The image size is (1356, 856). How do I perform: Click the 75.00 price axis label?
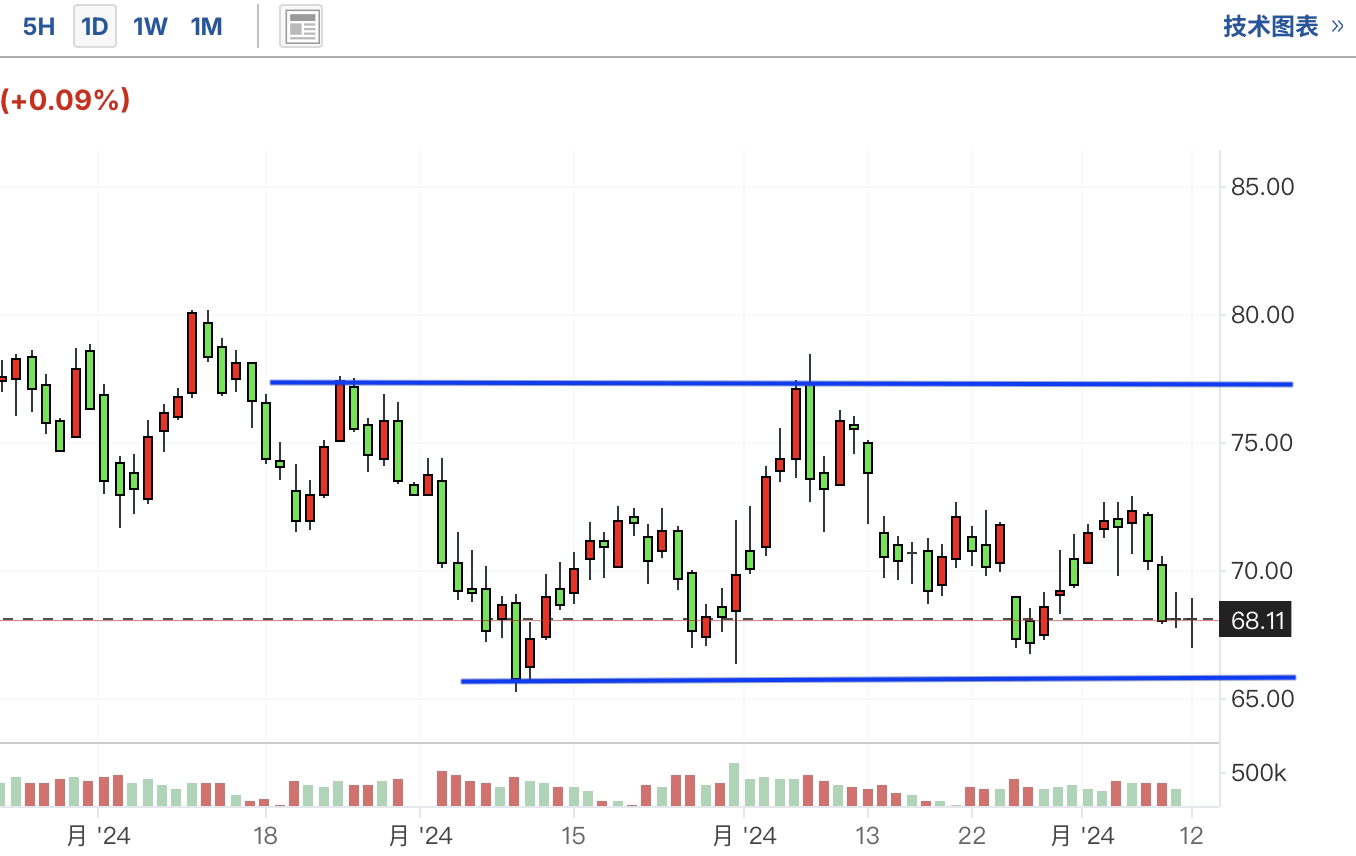point(1262,443)
